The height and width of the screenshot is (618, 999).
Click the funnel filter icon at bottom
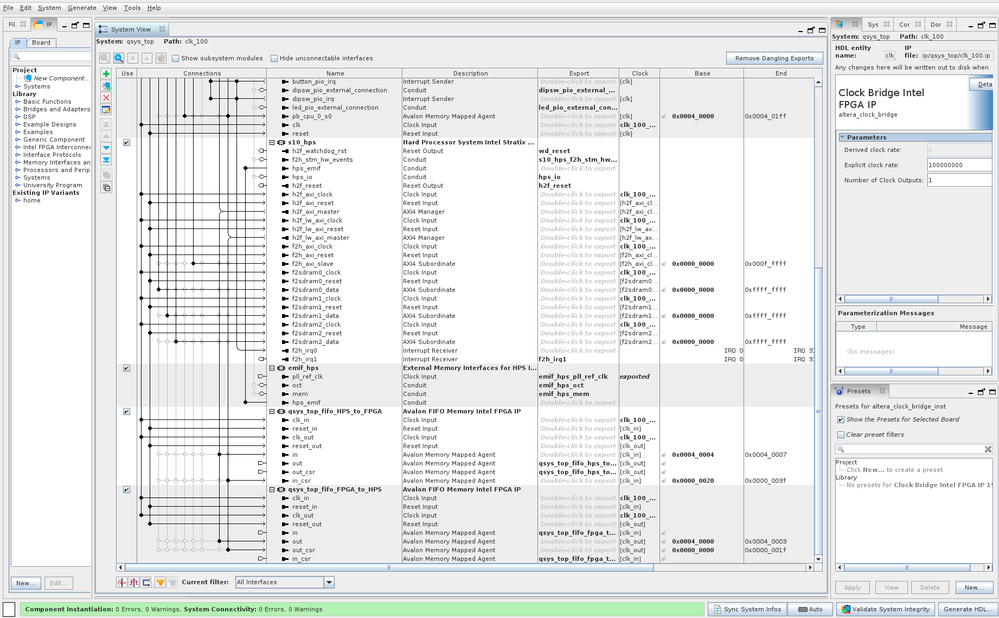coord(159,582)
